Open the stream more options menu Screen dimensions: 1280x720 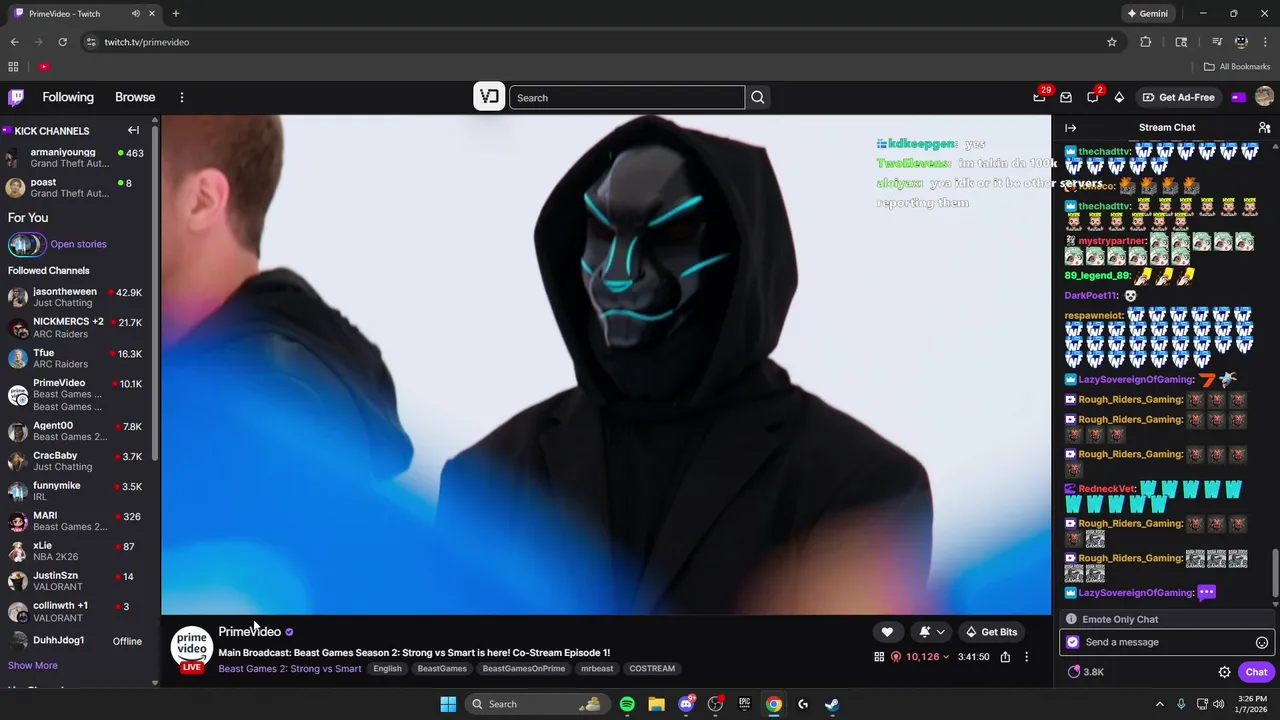(1026, 657)
